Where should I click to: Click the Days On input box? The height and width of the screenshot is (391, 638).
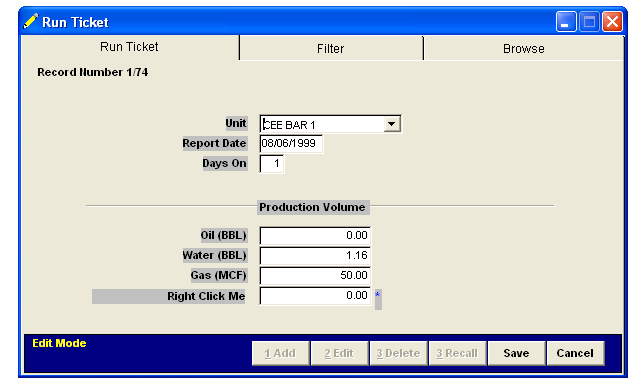(x=271, y=164)
